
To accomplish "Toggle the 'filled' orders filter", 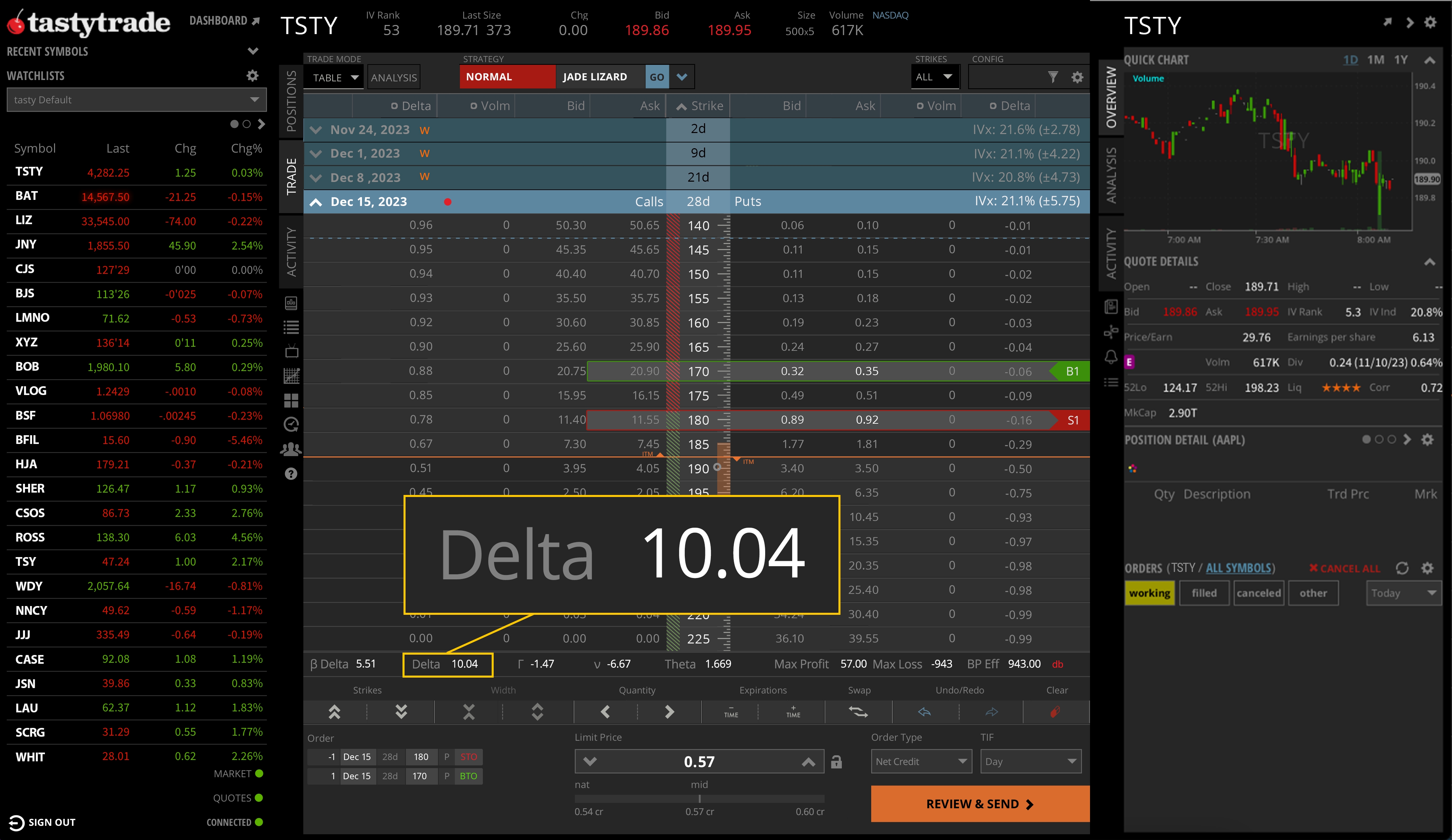I will point(1204,593).
